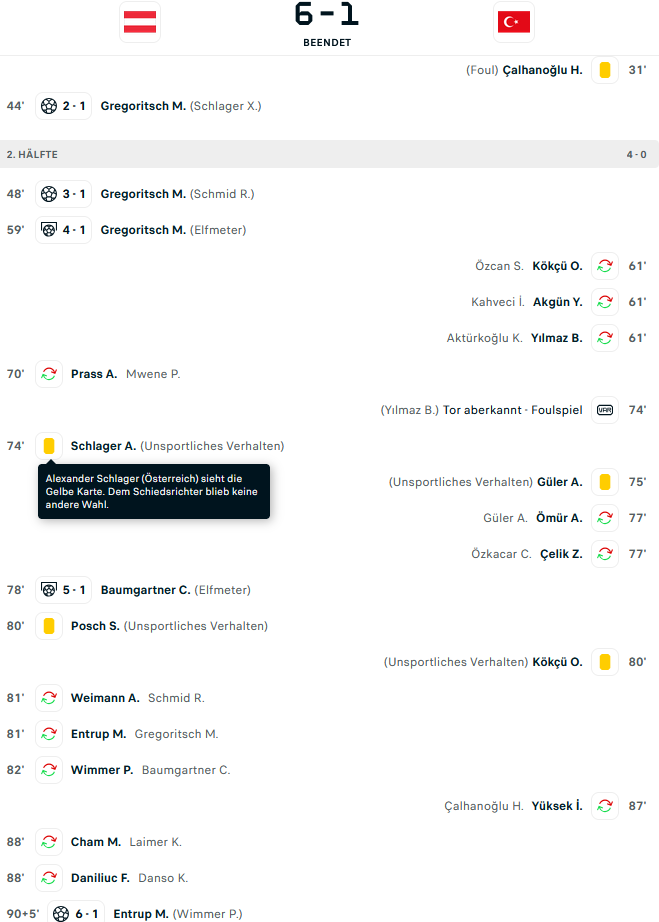Viewport: 659px width, 922px height.
Task: Click the 2-1 goal ball icon
Action: point(49,106)
